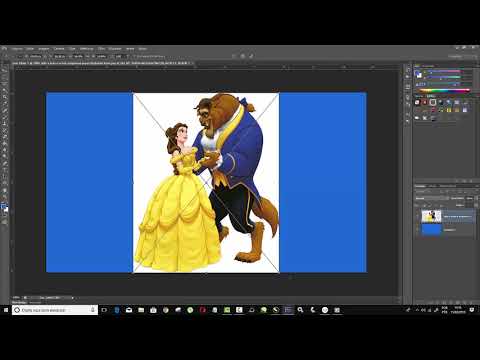Open Task View on the taskbar
This screenshot has height=360, width=480.
(104, 310)
